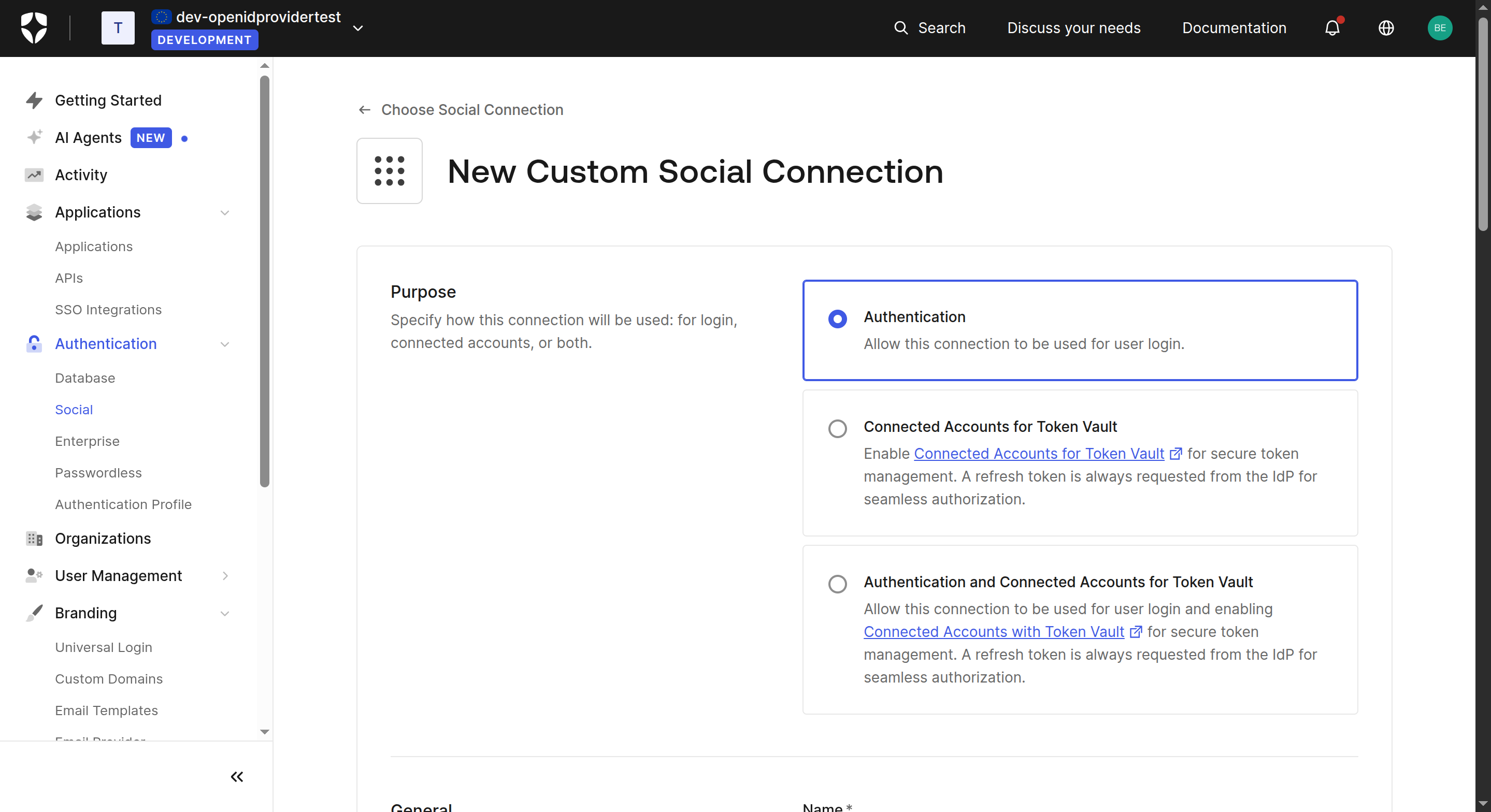Click the back arrow beside Choose Social Connection
1491x812 pixels.
(x=364, y=110)
